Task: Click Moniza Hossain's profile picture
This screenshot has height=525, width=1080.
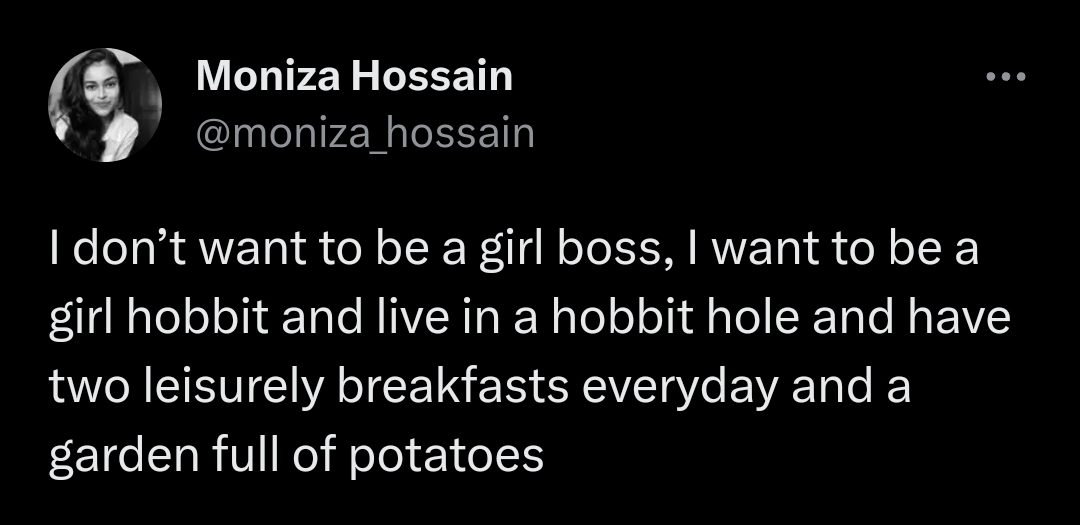Action: (x=105, y=104)
